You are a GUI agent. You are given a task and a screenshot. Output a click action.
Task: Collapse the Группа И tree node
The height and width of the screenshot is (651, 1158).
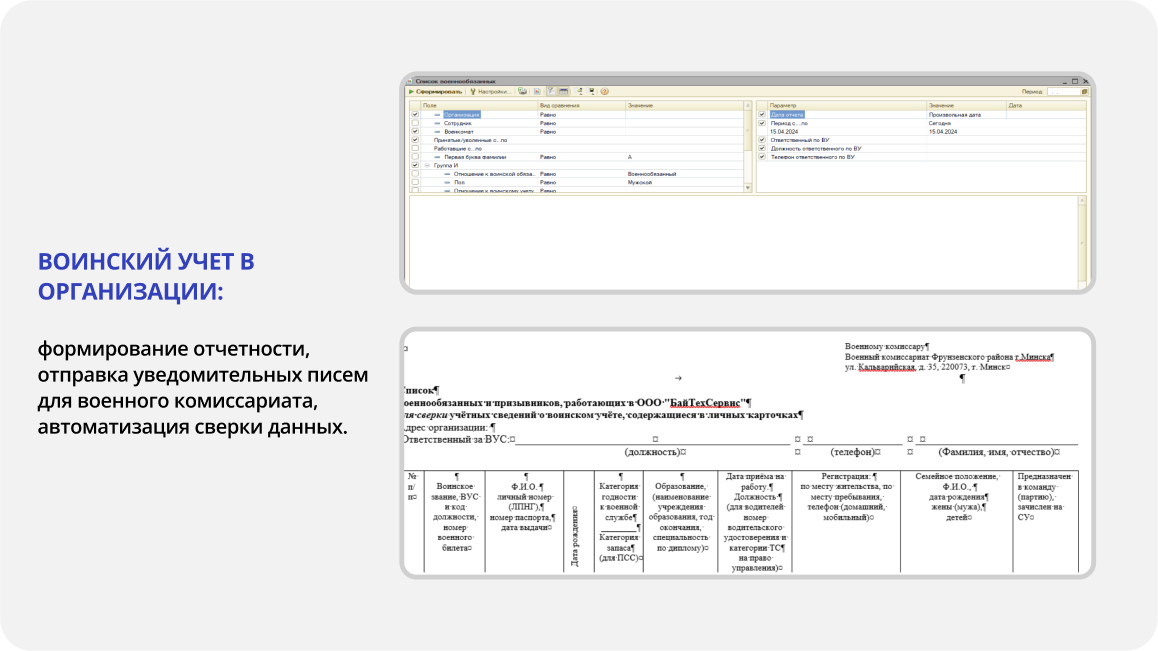427,166
